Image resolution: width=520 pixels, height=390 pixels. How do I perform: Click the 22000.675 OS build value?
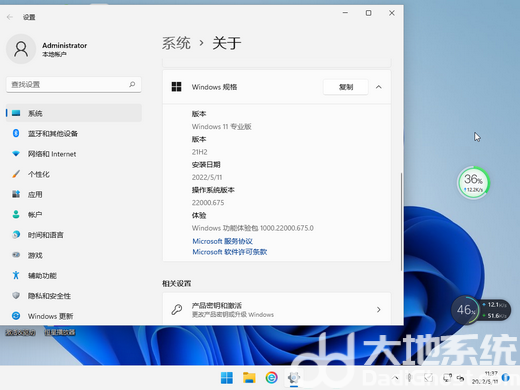click(x=208, y=203)
